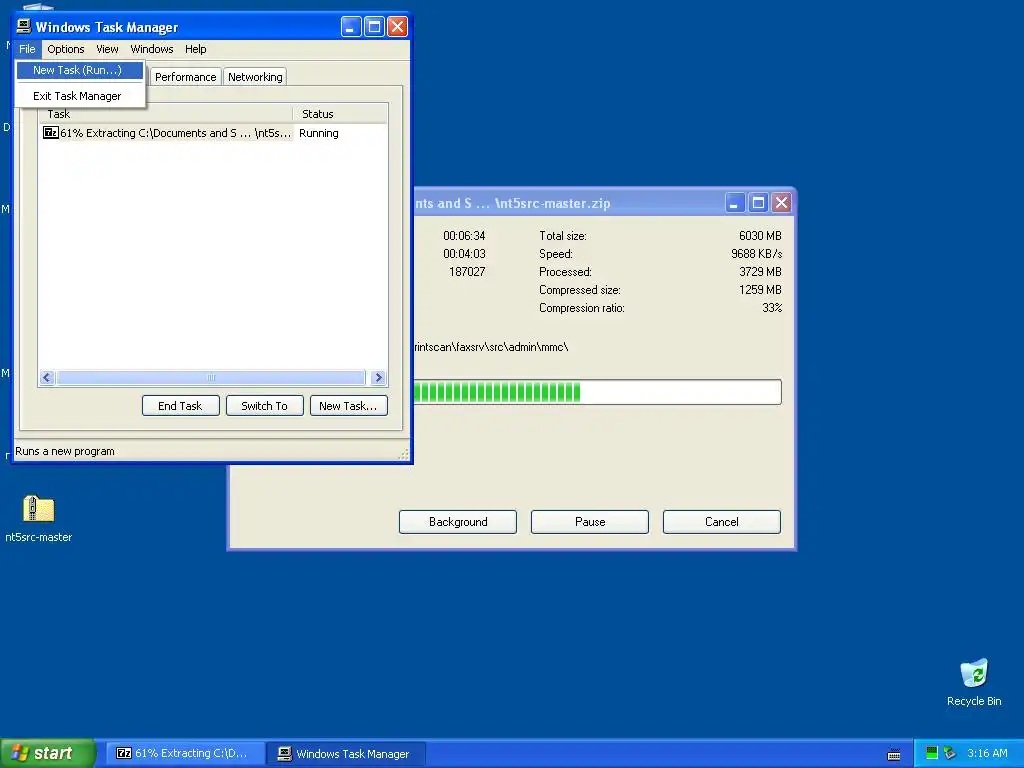Open the Help menu
The height and width of the screenshot is (768, 1024).
195,49
